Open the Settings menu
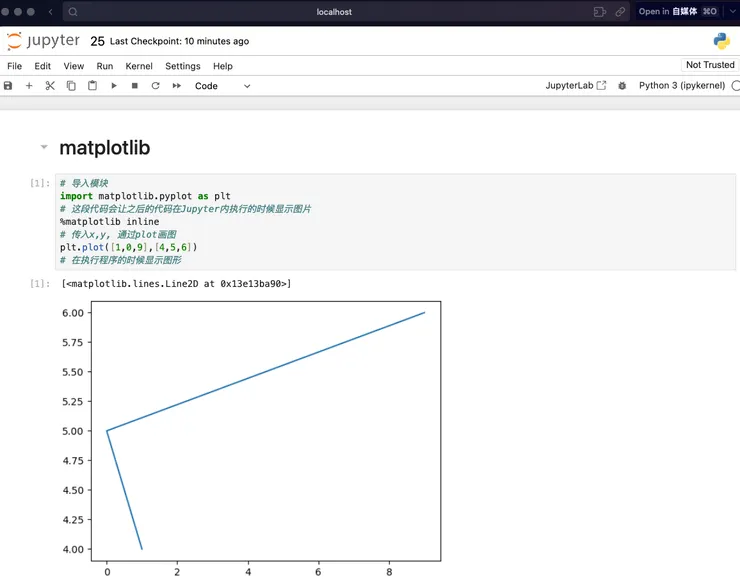740x588 pixels. click(182, 66)
